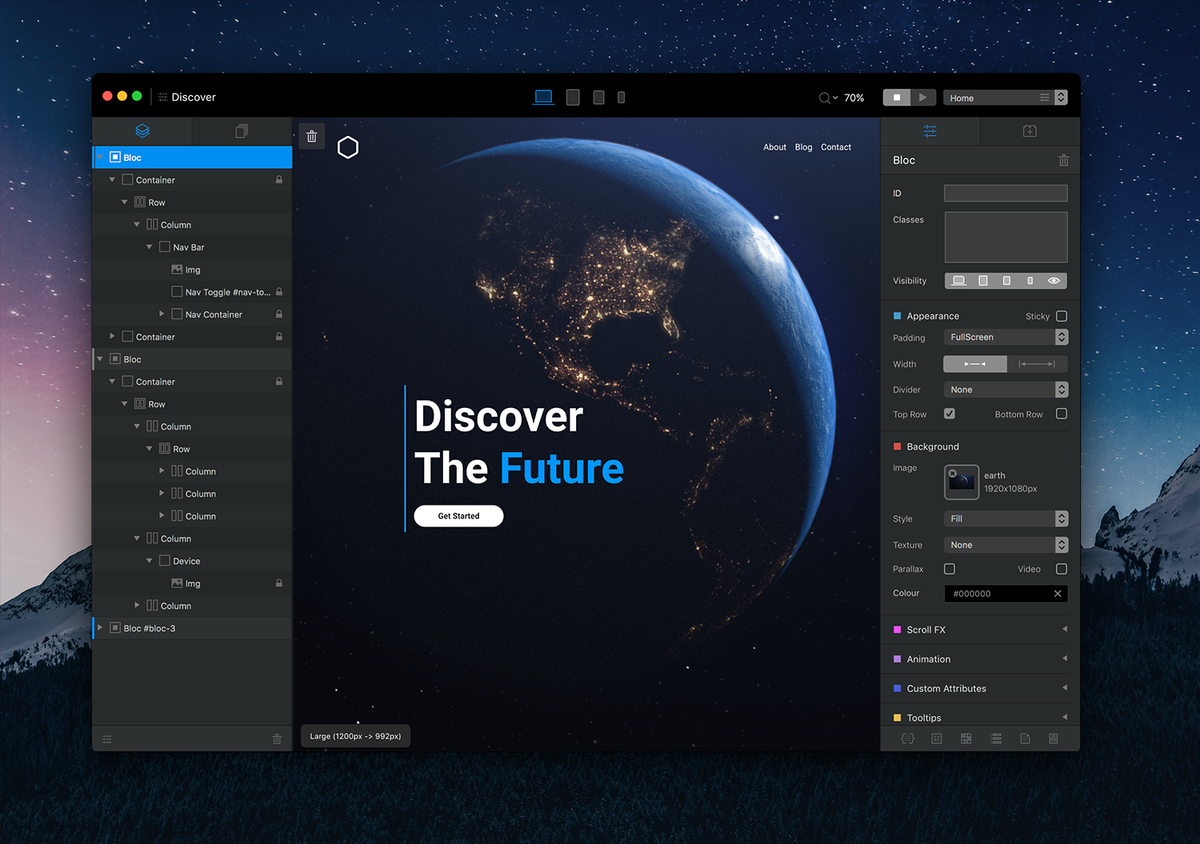Open the Add Bric panel on the right
The image size is (1200, 844).
1029,131
